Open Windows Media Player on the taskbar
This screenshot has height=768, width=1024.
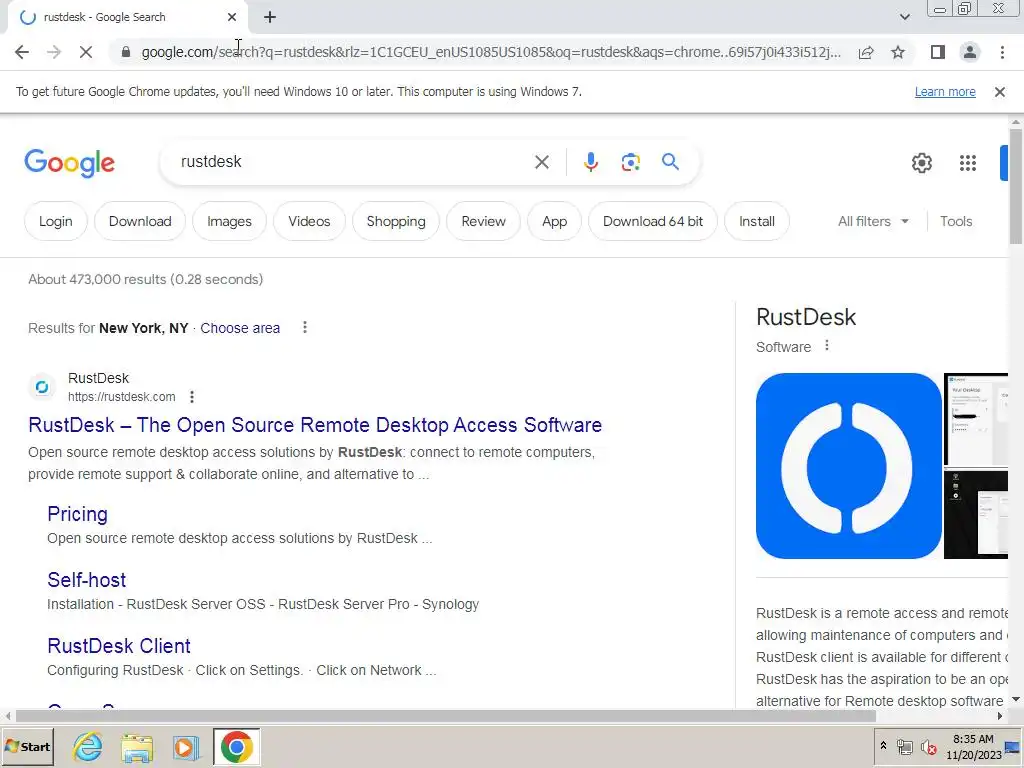tap(186, 747)
